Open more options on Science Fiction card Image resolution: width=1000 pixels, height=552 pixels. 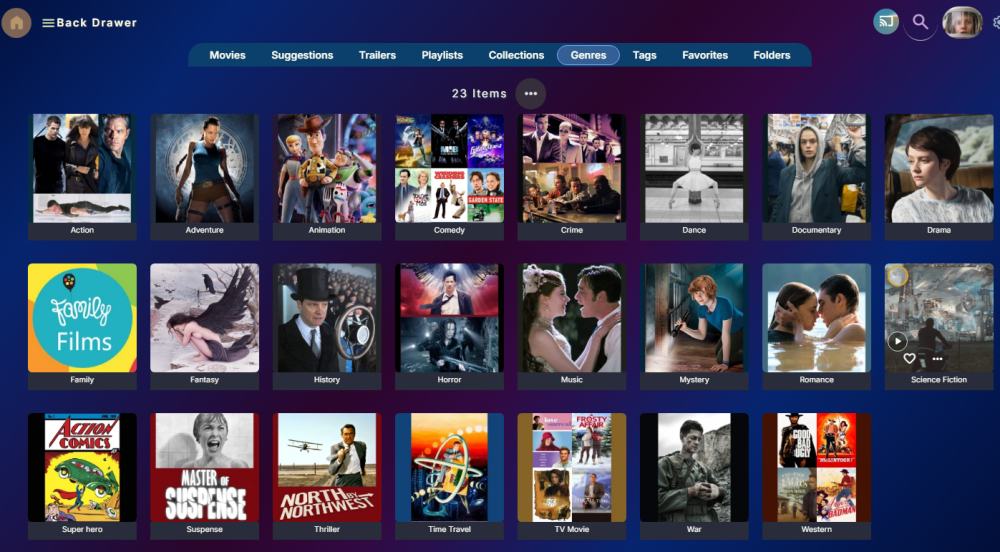937,359
